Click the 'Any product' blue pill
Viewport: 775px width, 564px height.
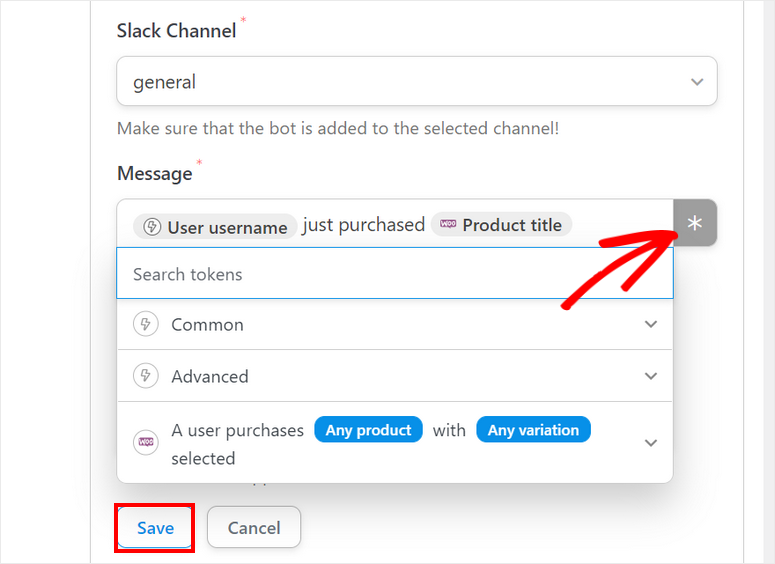(368, 430)
